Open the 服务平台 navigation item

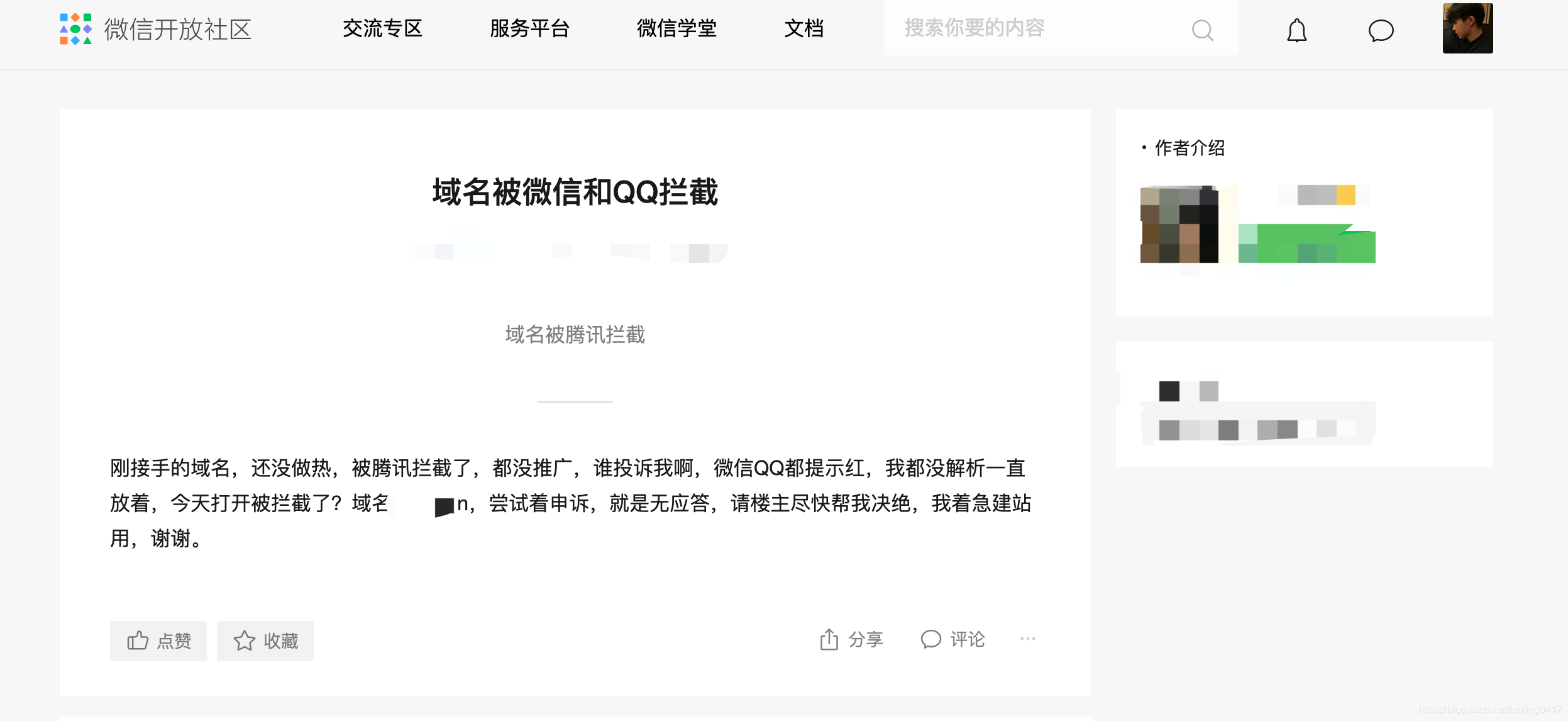point(529,28)
